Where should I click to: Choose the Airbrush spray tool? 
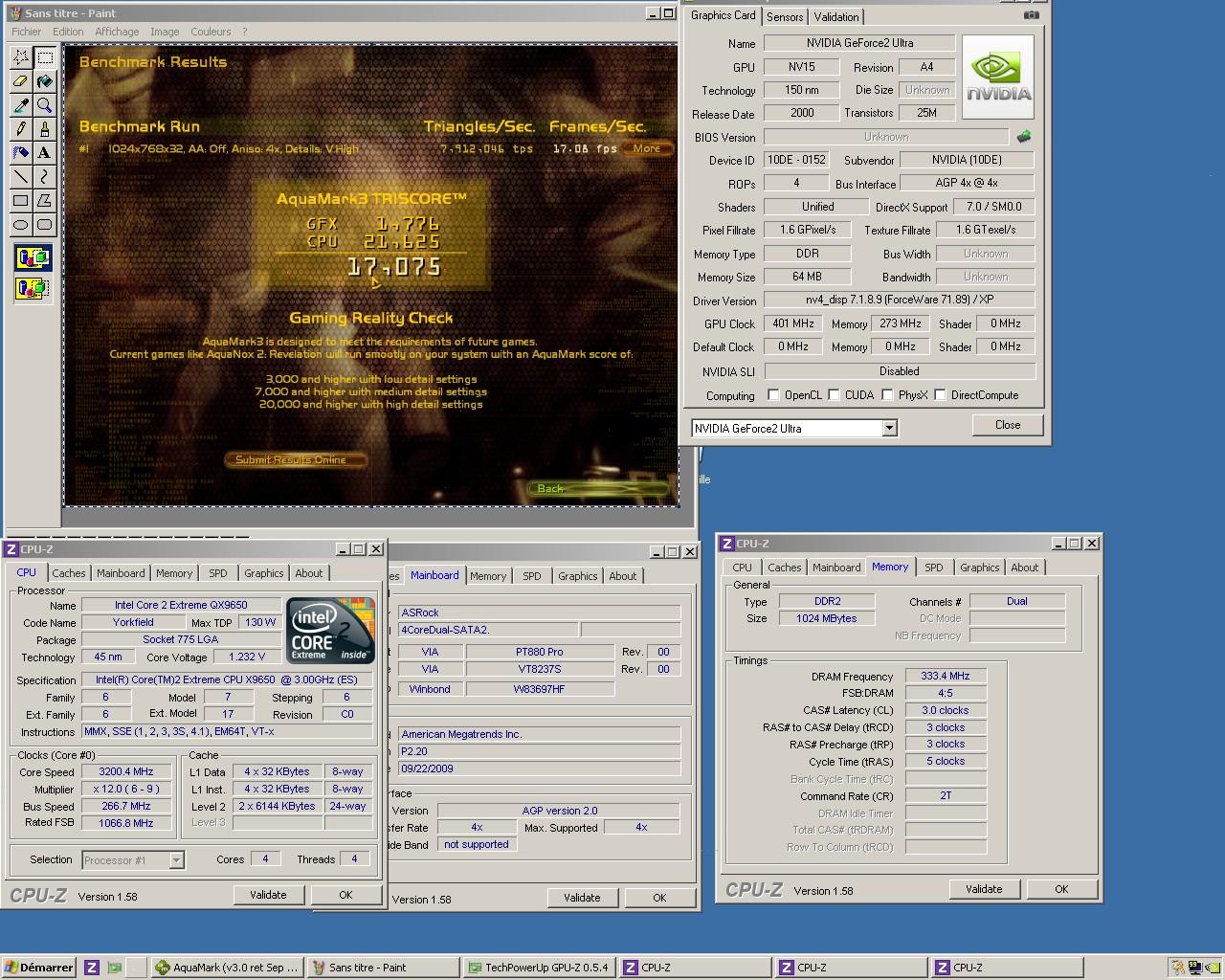pos(20,153)
